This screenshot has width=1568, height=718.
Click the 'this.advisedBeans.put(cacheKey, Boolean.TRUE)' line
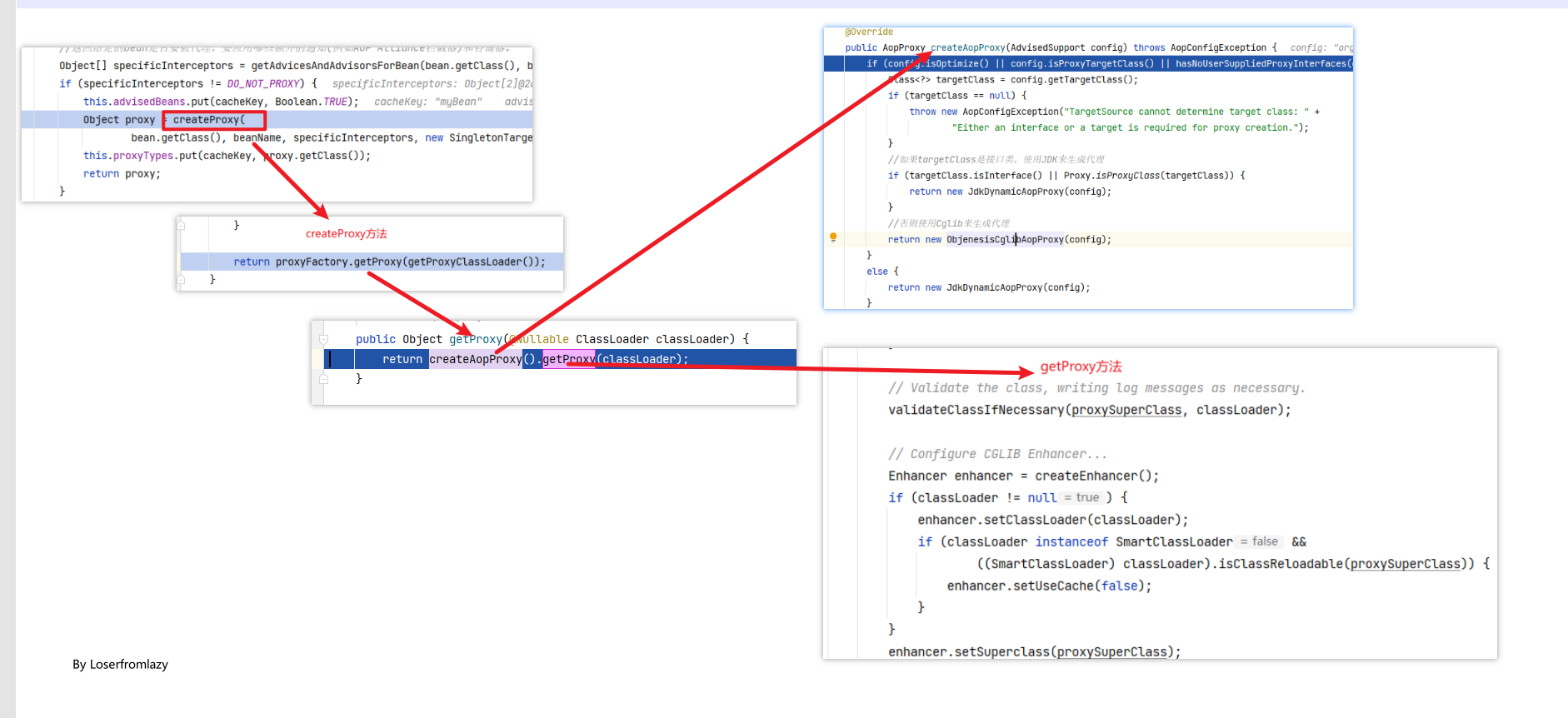click(221, 102)
